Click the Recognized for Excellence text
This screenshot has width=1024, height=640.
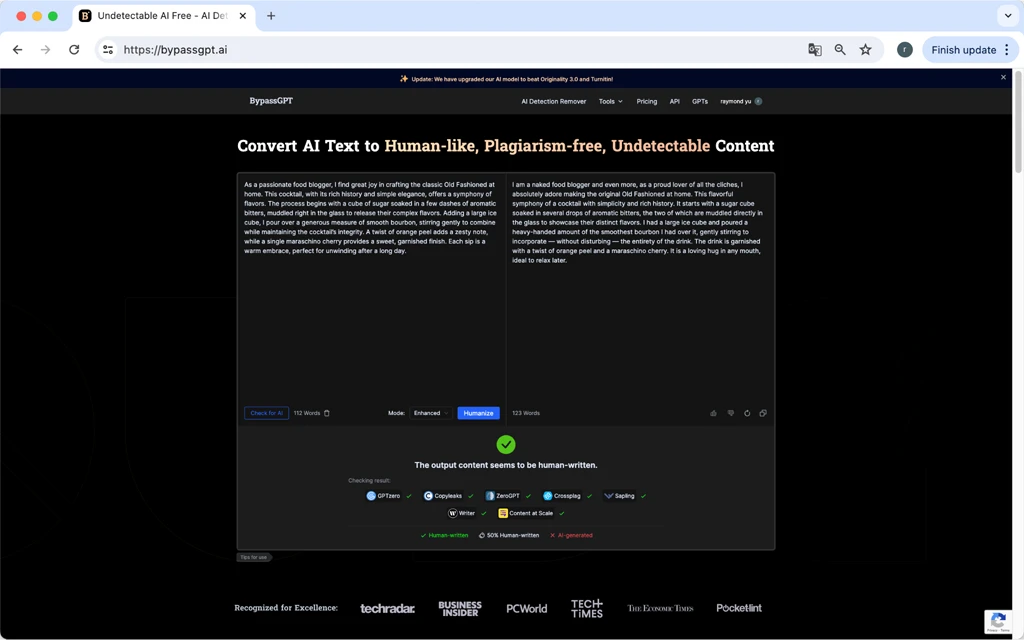(286, 608)
